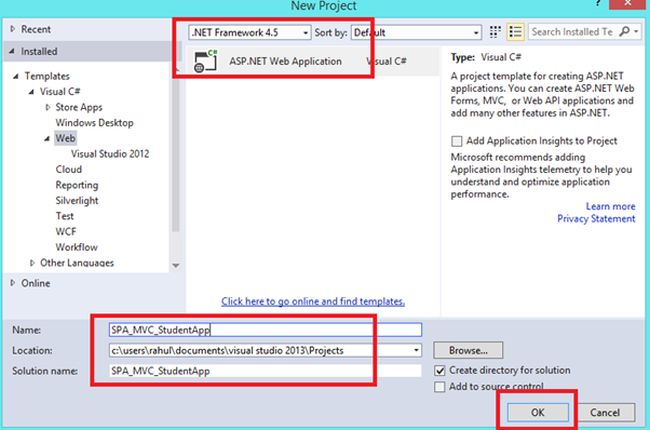Viewport: 650px width, 430px height.
Task: Open the Location path dropdown arrow
Action: [x=416, y=350]
